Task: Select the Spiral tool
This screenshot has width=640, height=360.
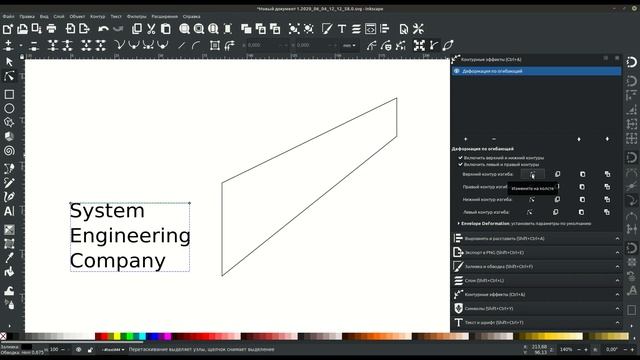Action: coord(9,151)
